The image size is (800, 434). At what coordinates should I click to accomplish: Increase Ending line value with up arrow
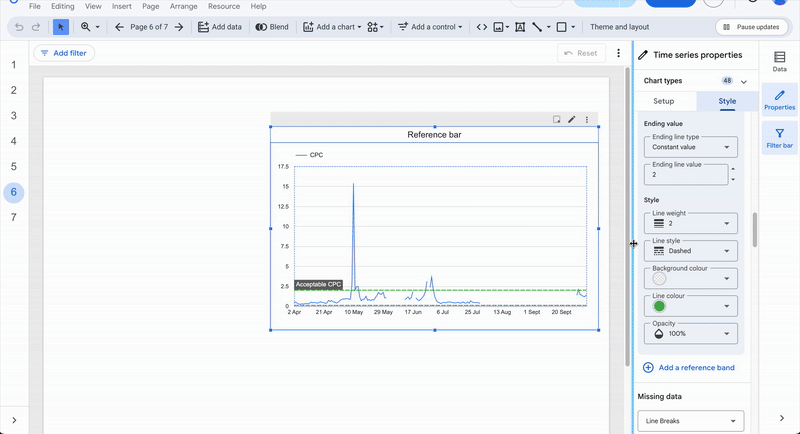click(x=733, y=169)
